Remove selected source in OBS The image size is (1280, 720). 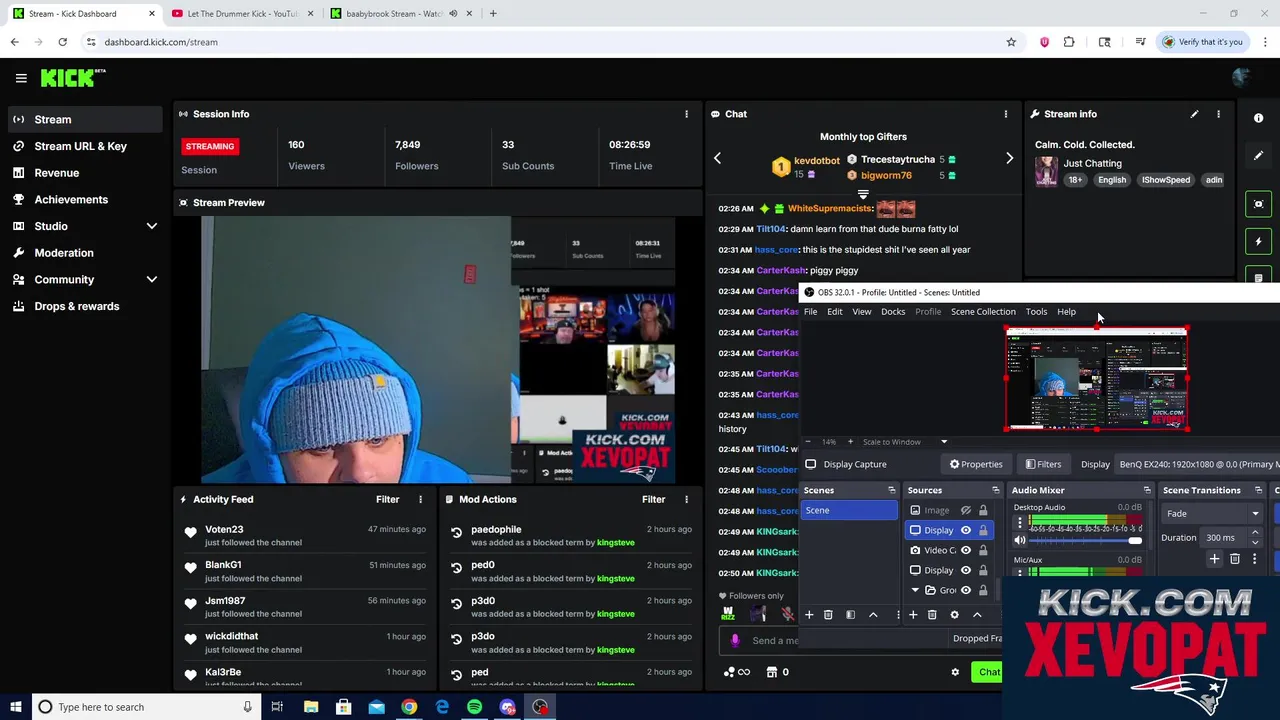point(932,615)
